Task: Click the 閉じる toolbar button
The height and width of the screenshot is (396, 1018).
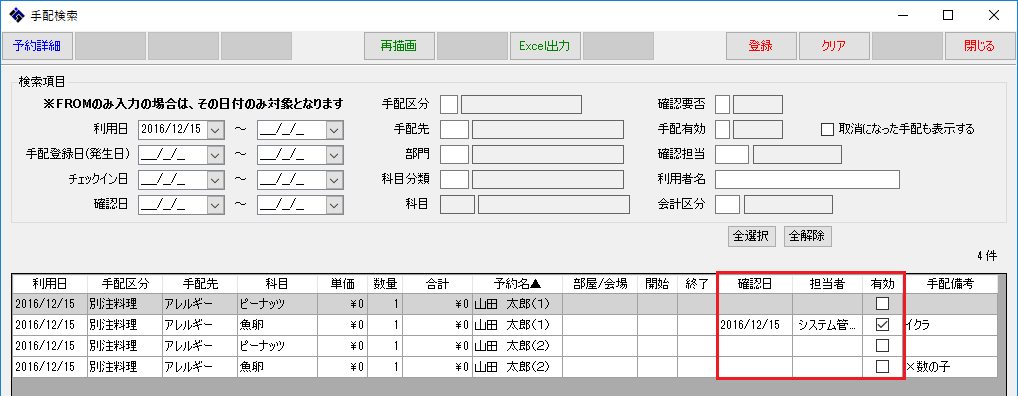Action: tap(978, 46)
